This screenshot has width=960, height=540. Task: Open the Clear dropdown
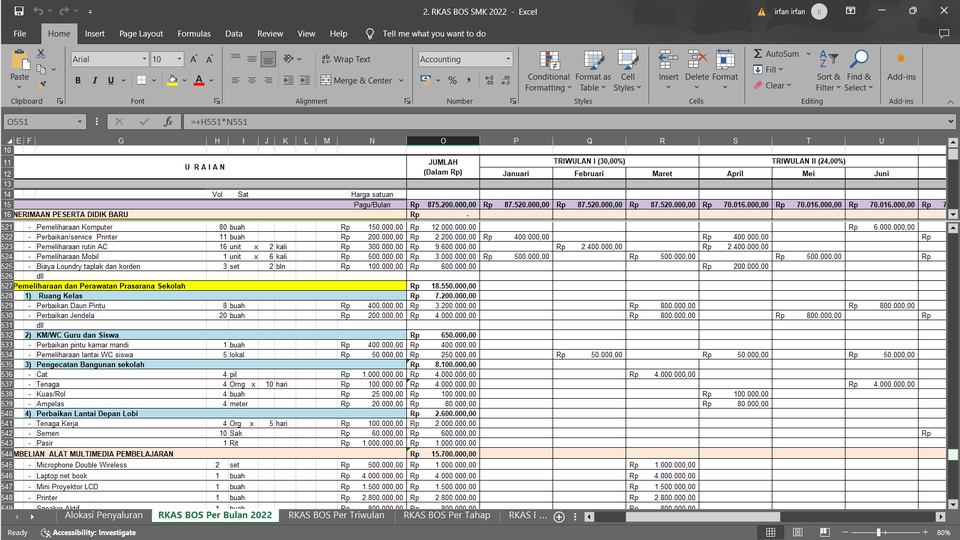[773, 85]
